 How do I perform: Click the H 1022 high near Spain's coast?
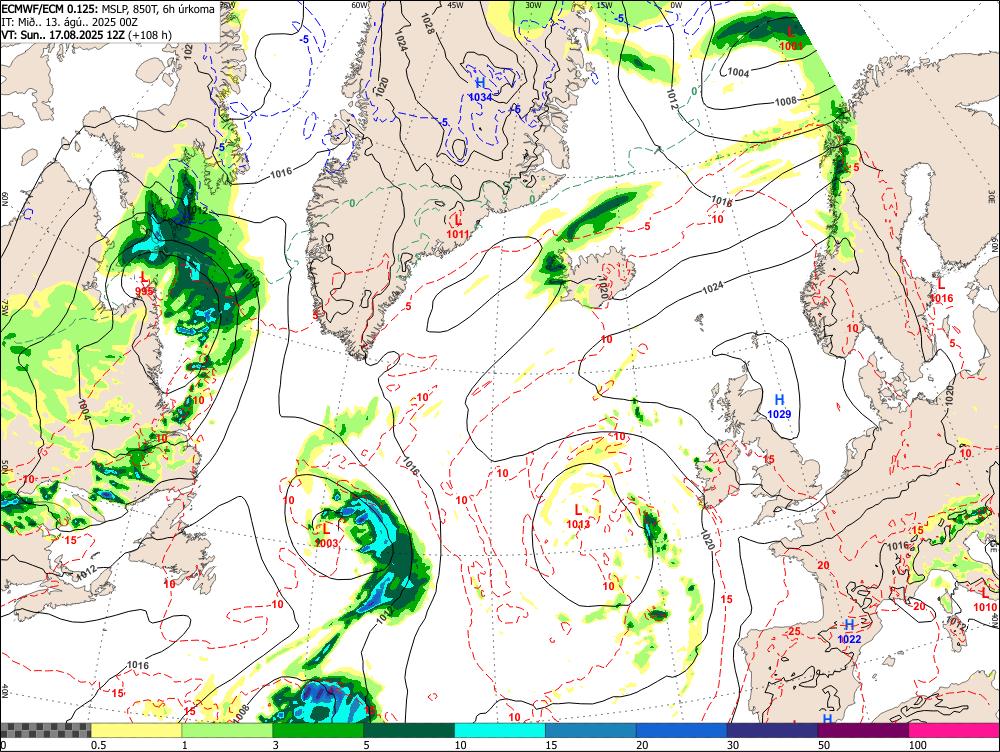click(x=849, y=631)
